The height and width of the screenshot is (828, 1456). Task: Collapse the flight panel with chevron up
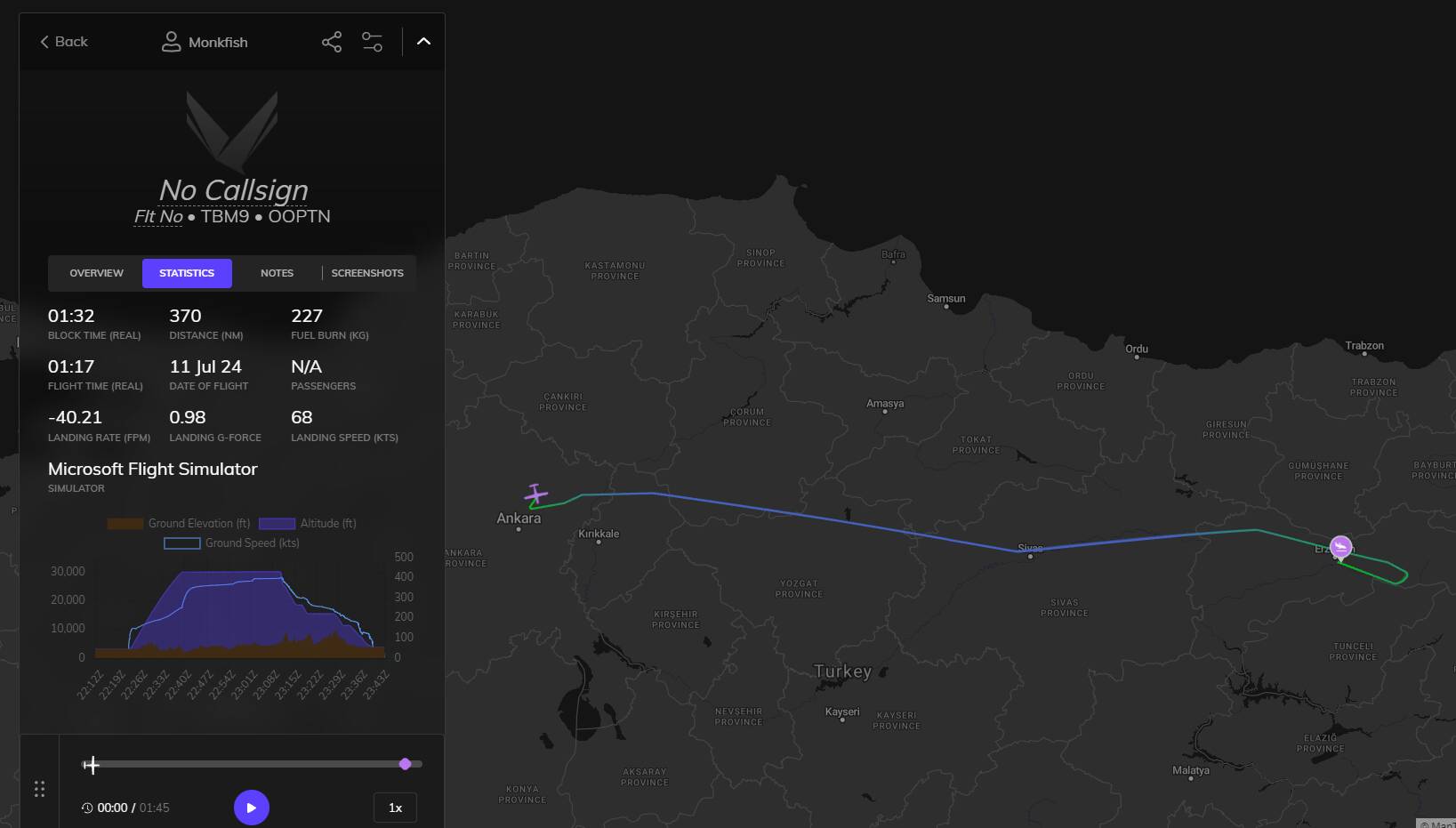[423, 42]
